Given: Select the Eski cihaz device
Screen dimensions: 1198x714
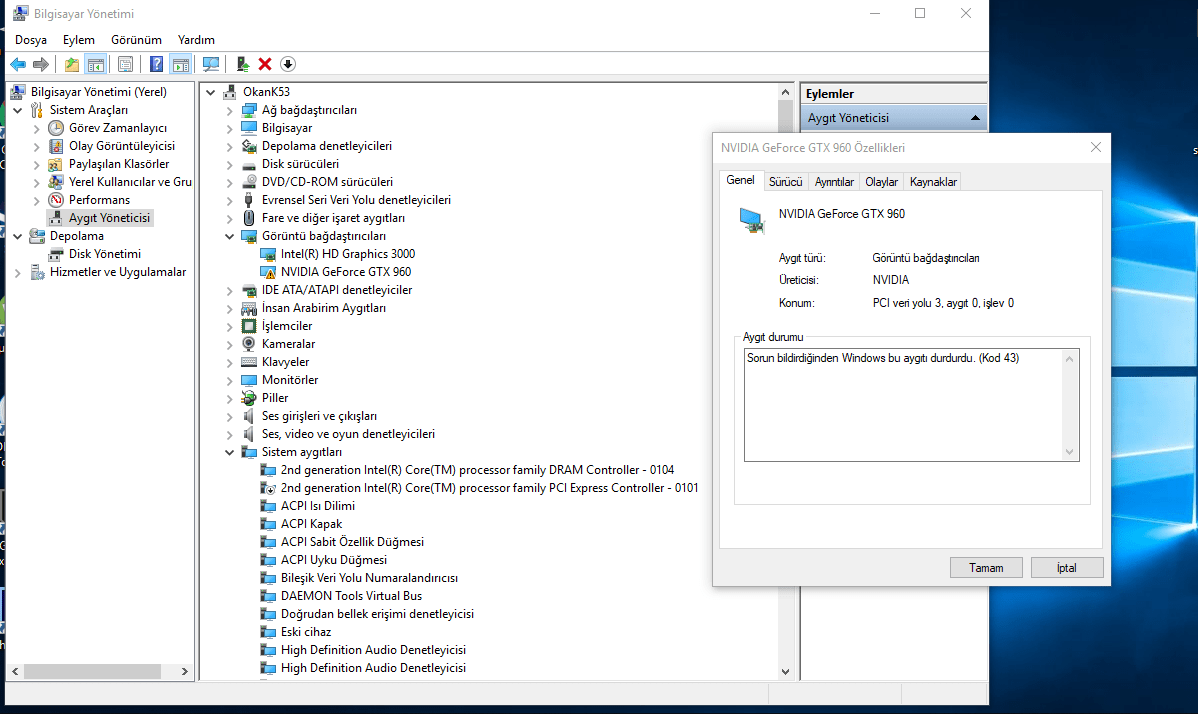Looking at the screenshot, I should pyautogui.click(x=306, y=632).
